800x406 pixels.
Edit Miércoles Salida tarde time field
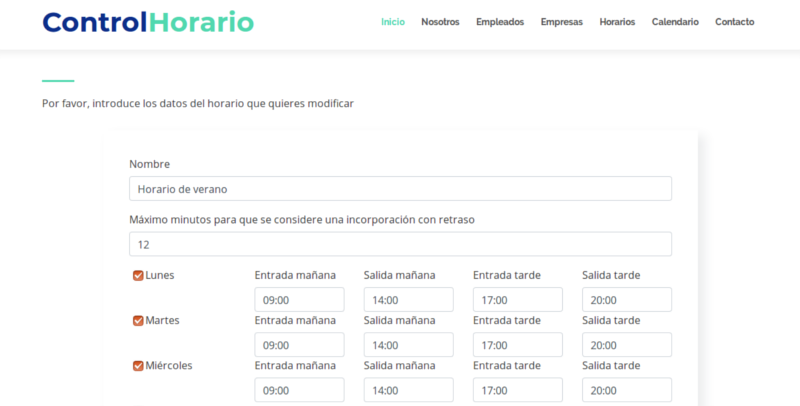tap(627, 390)
